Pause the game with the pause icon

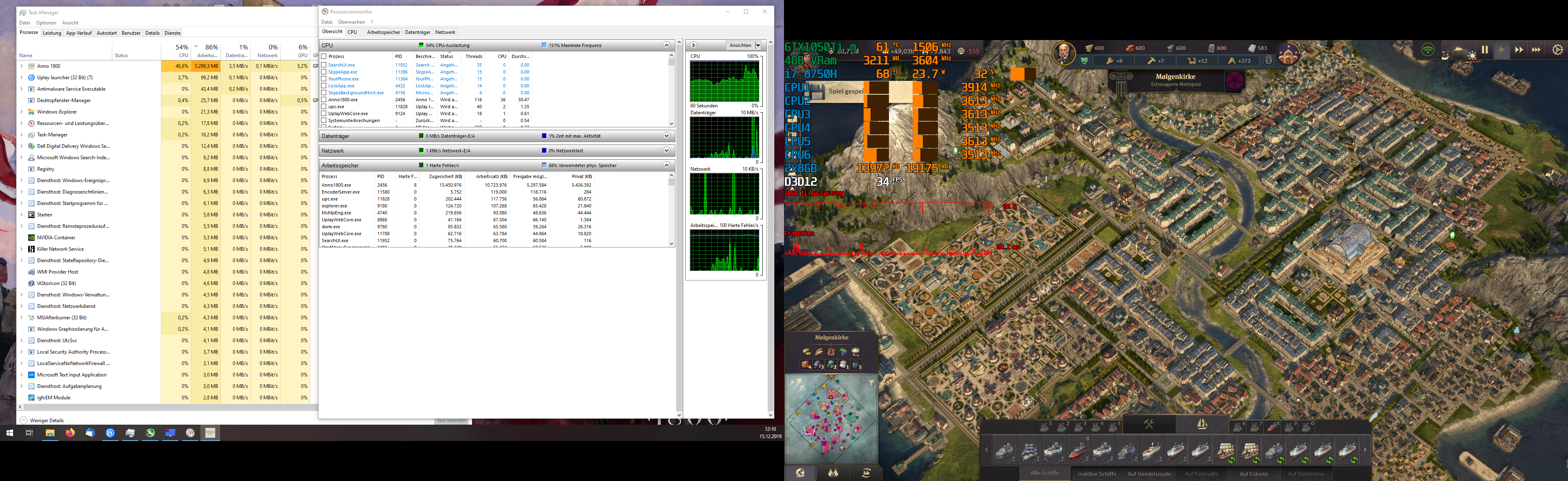coord(1485,51)
